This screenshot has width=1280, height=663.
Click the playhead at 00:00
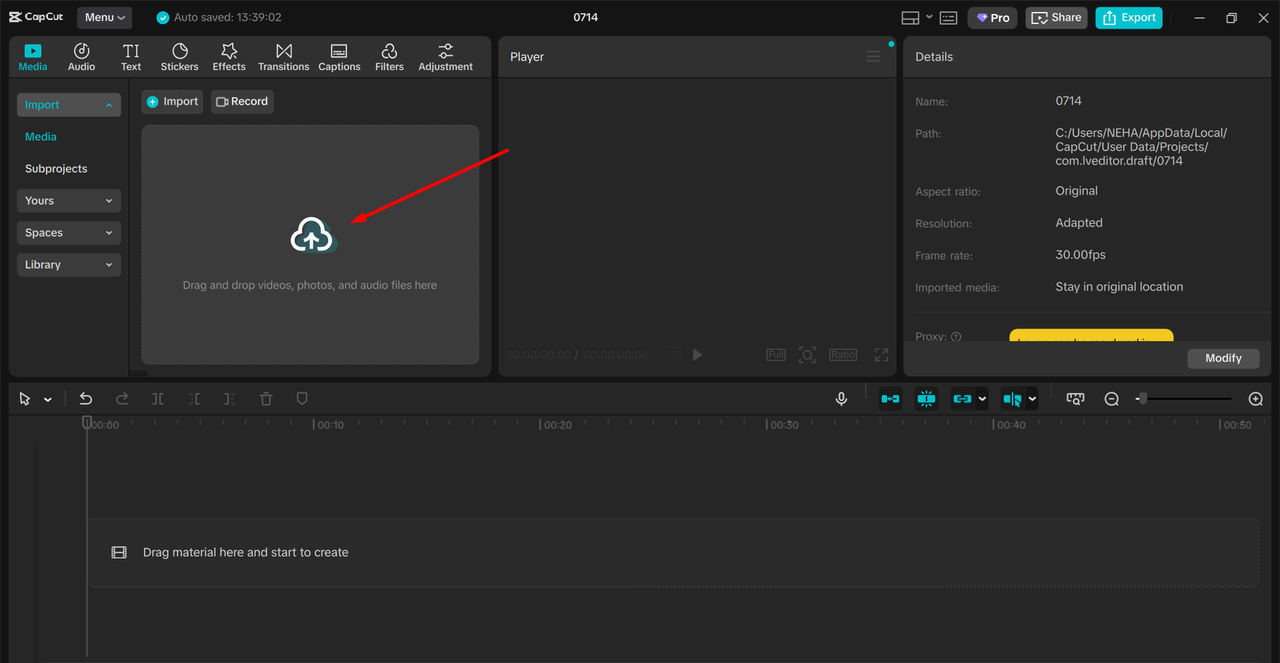87,423
